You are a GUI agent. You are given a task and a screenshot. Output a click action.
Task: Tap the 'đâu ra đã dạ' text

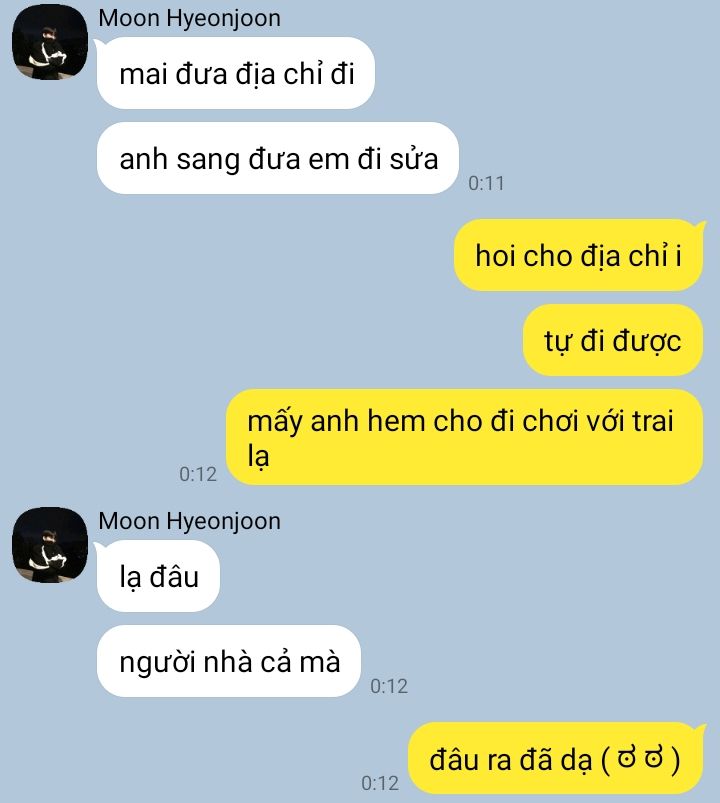pos(511,759)
